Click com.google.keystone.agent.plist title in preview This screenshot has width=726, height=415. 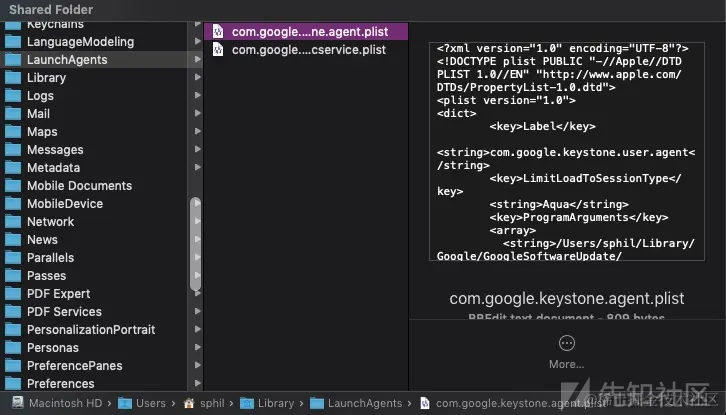pyautogui.click(x=567, y=299)
